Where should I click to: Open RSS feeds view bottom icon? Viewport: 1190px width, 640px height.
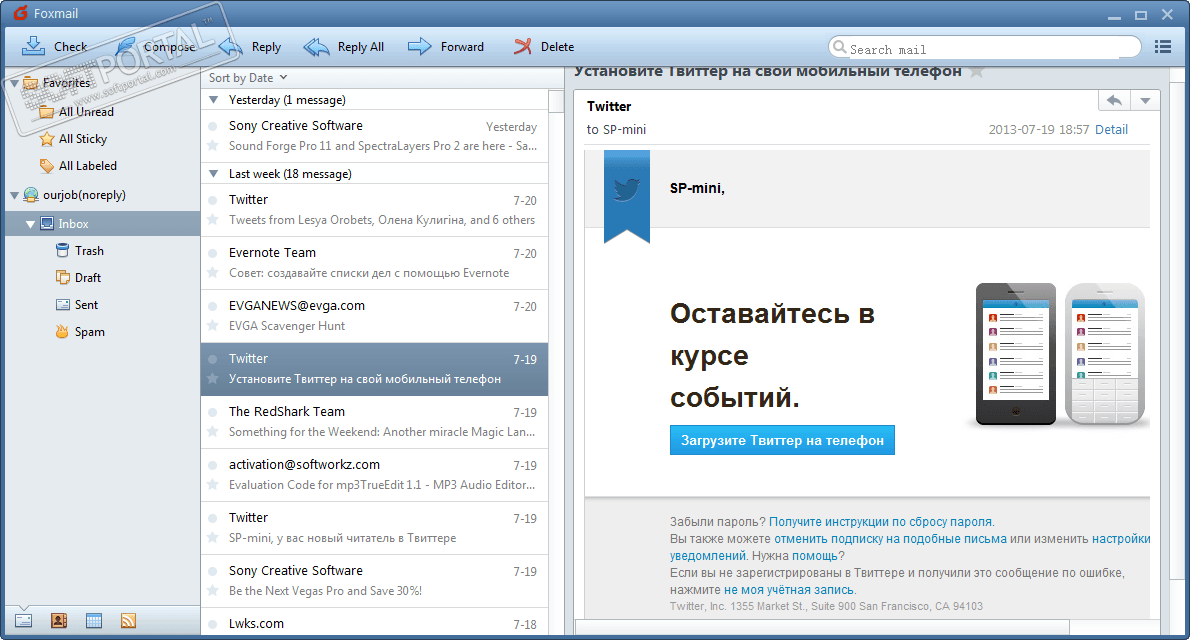click(x=128, y=620)
